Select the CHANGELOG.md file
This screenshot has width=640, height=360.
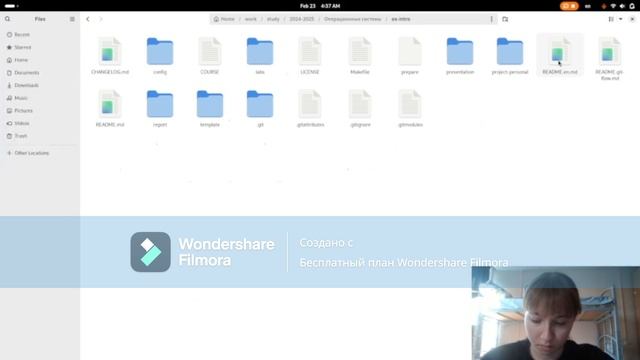[110, 56]
